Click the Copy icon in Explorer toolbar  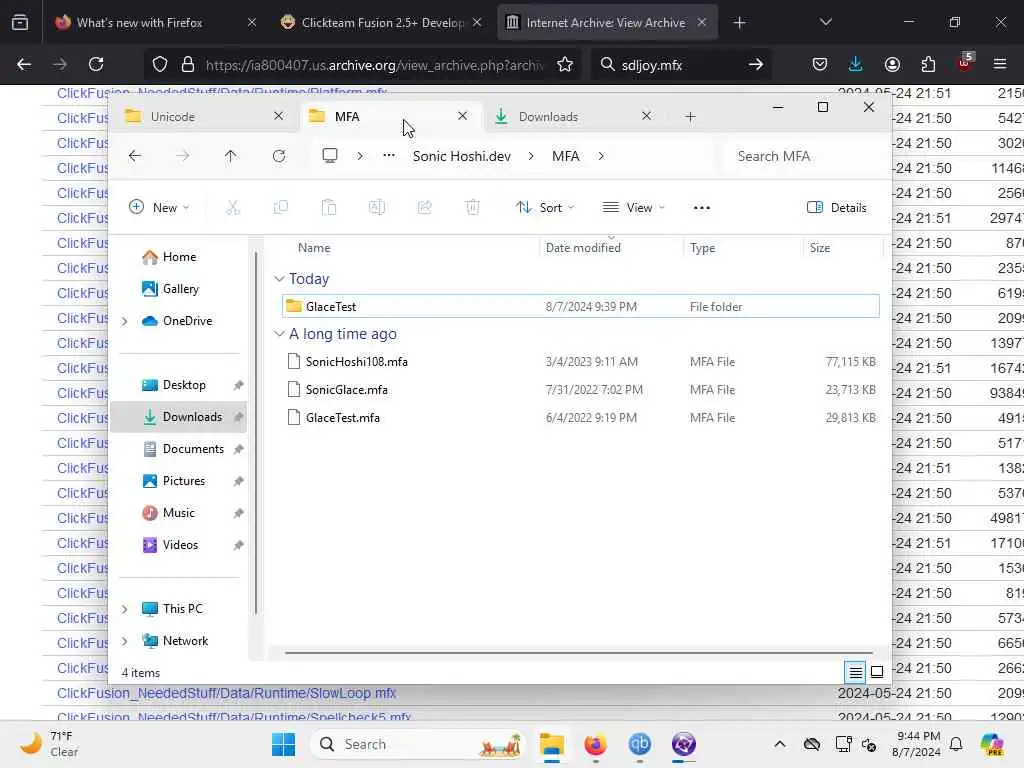[281, 208]
